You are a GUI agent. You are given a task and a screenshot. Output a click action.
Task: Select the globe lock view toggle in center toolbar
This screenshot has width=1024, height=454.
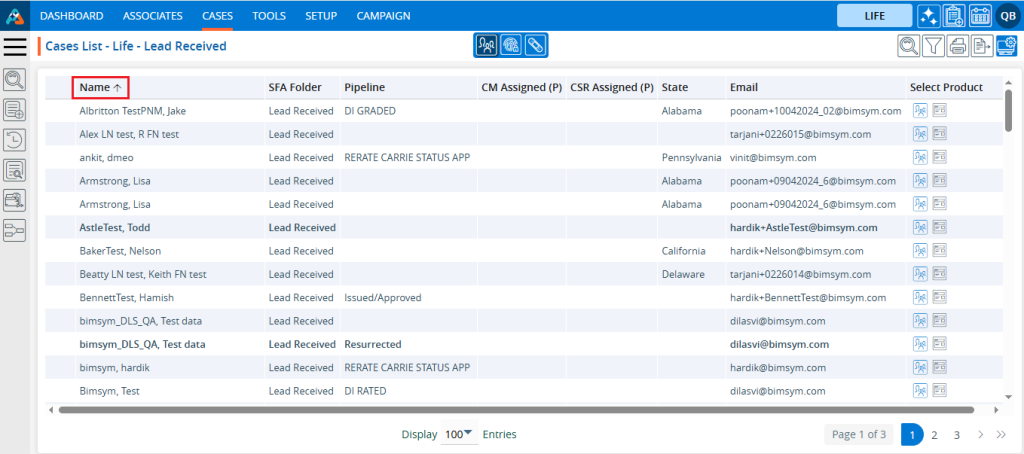(511, 45)
